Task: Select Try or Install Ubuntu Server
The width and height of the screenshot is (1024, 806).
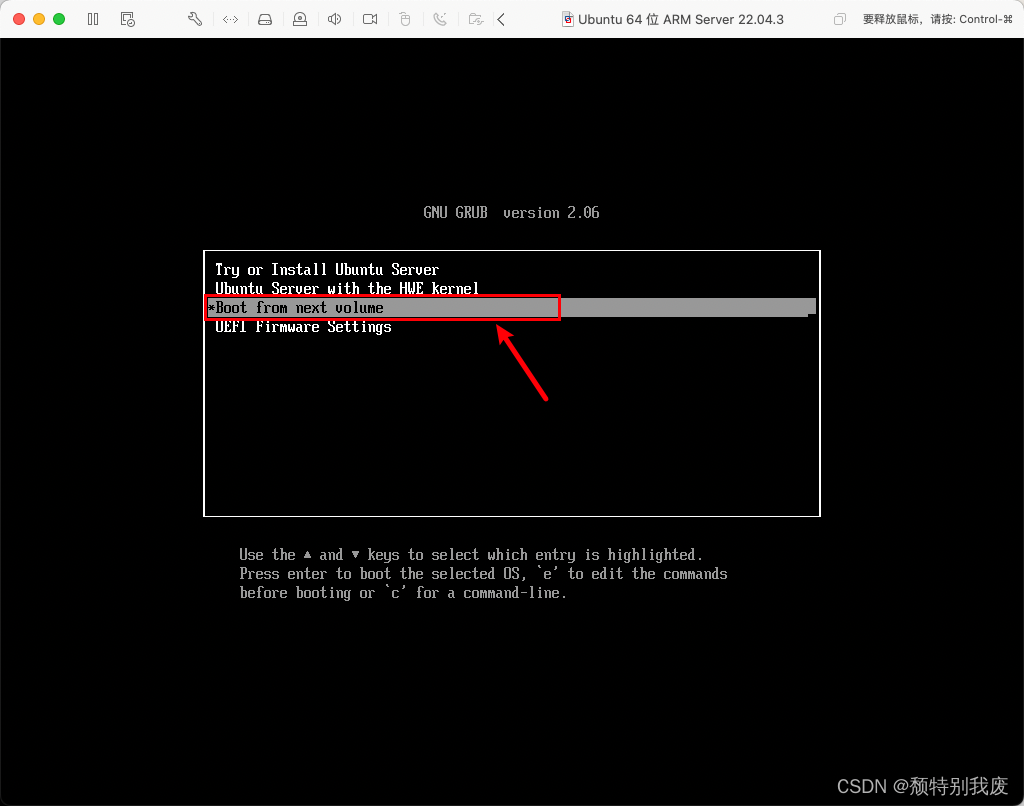Action: 327,270
